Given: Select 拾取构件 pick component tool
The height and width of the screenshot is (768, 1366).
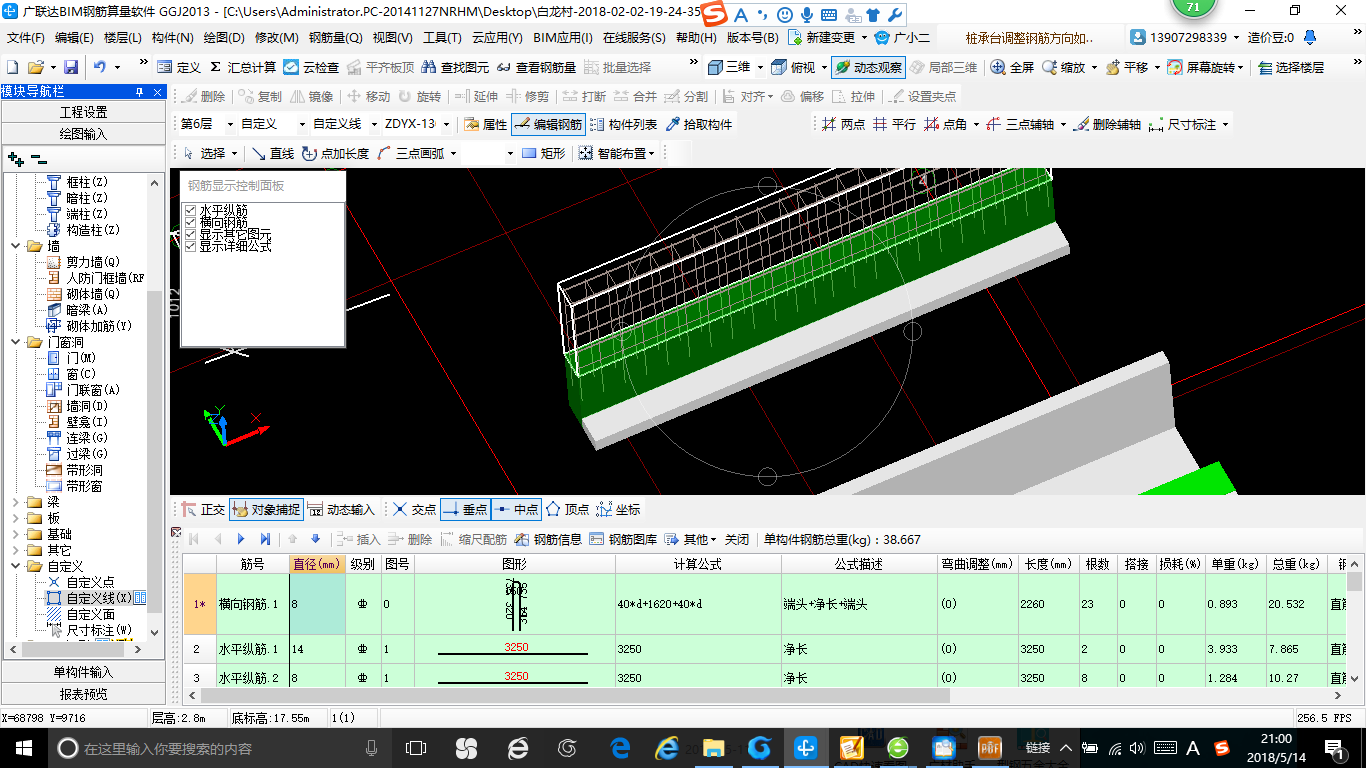Looking at the screenshot, I should pos(698,124).
